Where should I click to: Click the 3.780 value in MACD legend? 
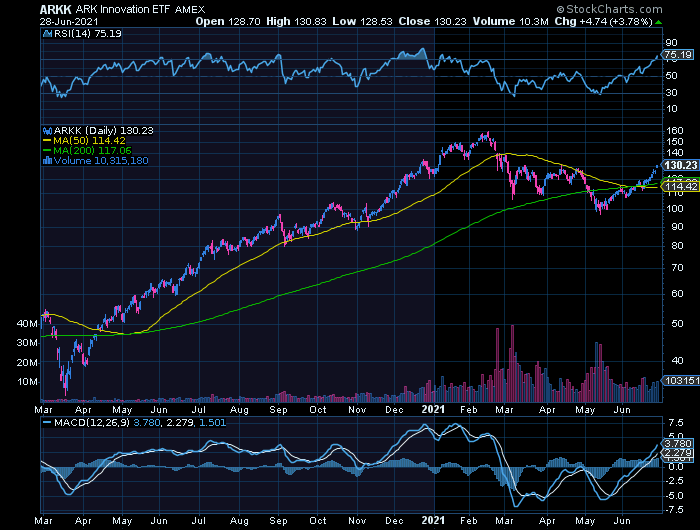[146, 422]
